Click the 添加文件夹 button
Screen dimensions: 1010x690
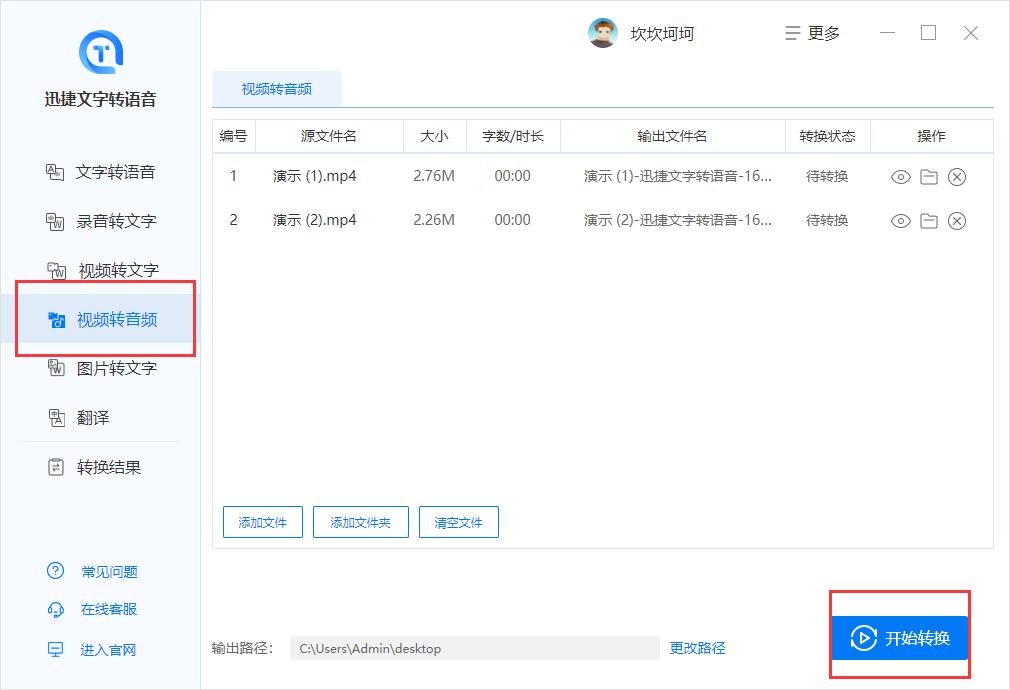click(360, 521)
